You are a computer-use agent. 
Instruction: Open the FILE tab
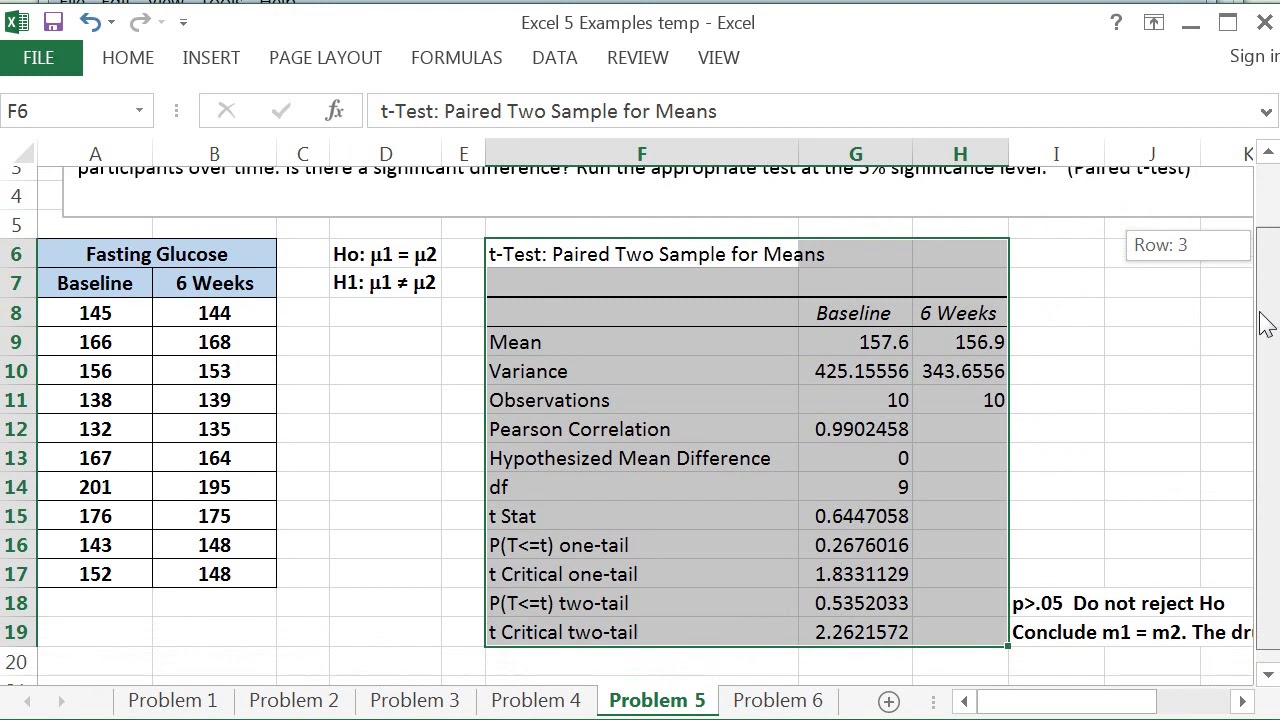39,58
